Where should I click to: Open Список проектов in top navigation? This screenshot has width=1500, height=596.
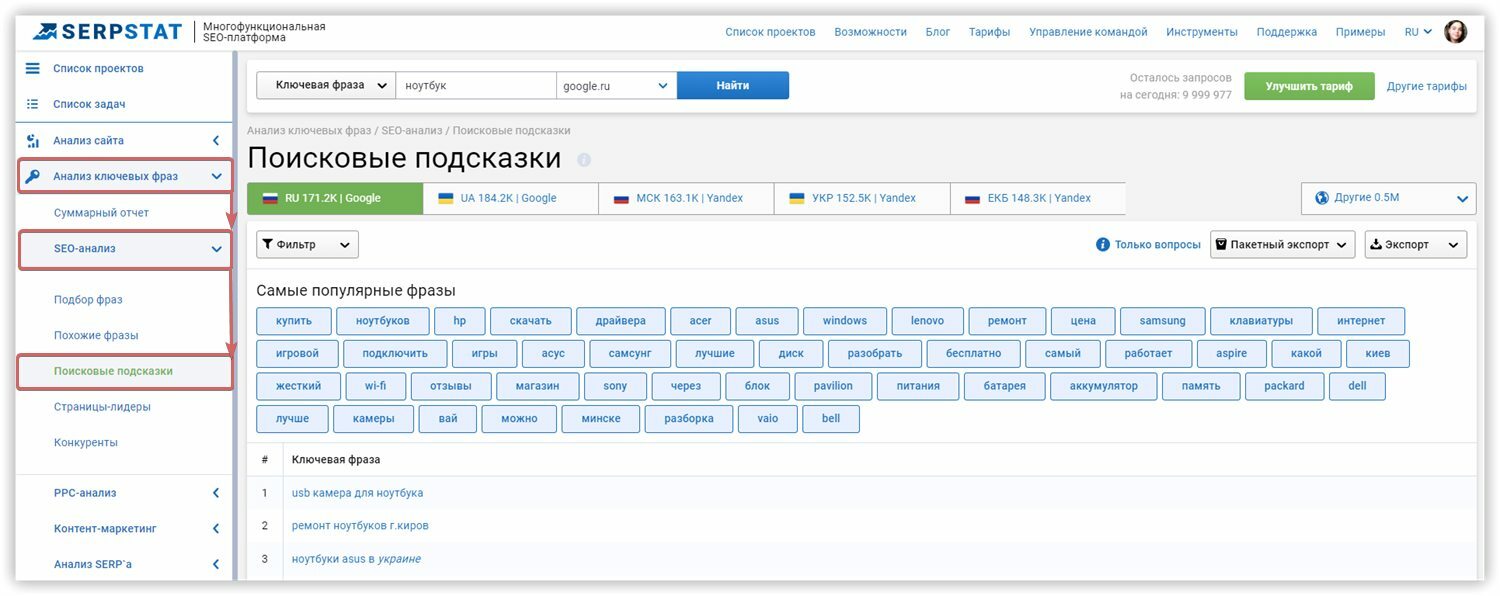tap(770, 32)
